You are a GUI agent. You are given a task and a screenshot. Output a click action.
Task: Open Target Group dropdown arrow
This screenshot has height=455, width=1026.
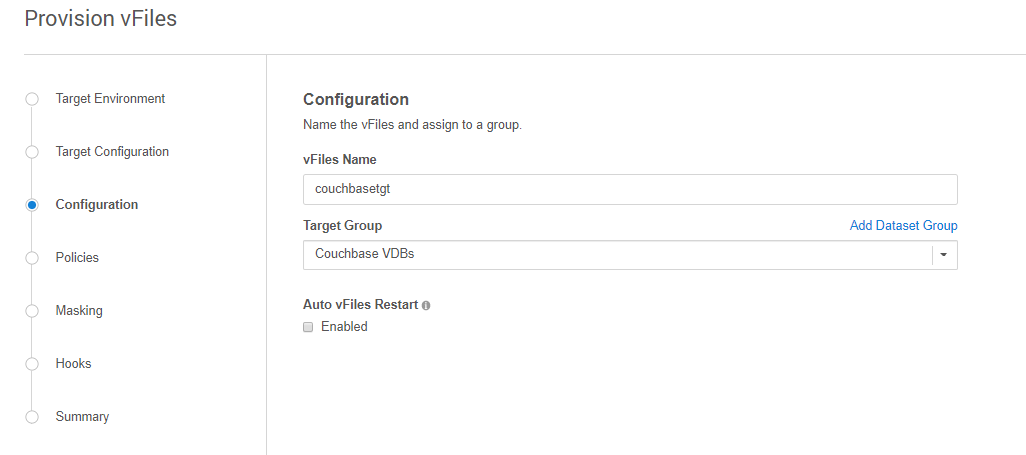943,255
